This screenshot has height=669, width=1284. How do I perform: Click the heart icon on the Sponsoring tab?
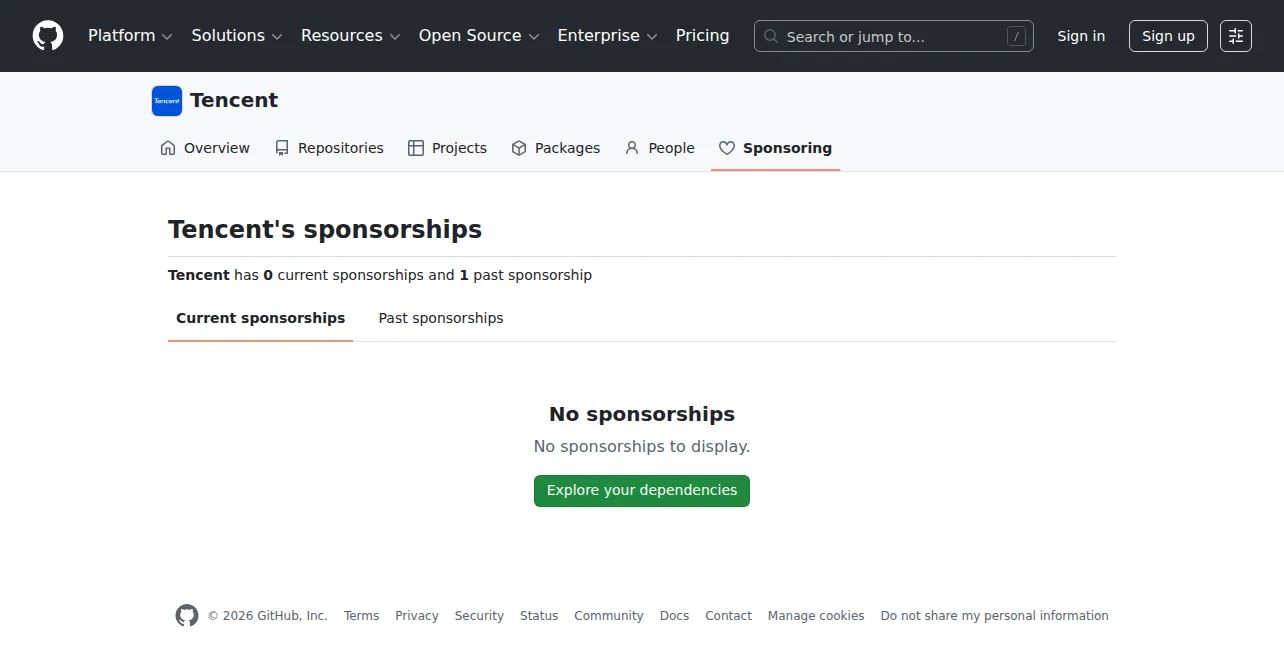727,148
